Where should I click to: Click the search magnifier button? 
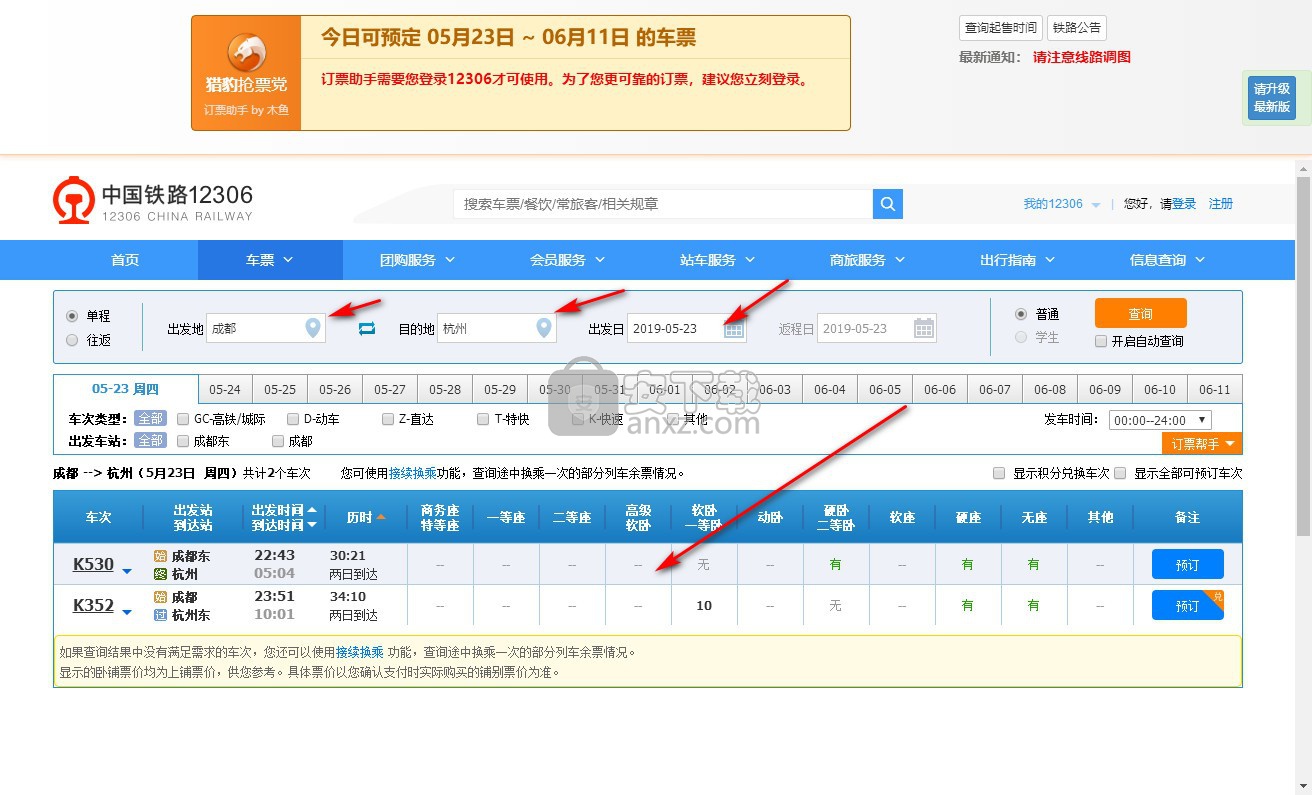[x=887, y=204]
